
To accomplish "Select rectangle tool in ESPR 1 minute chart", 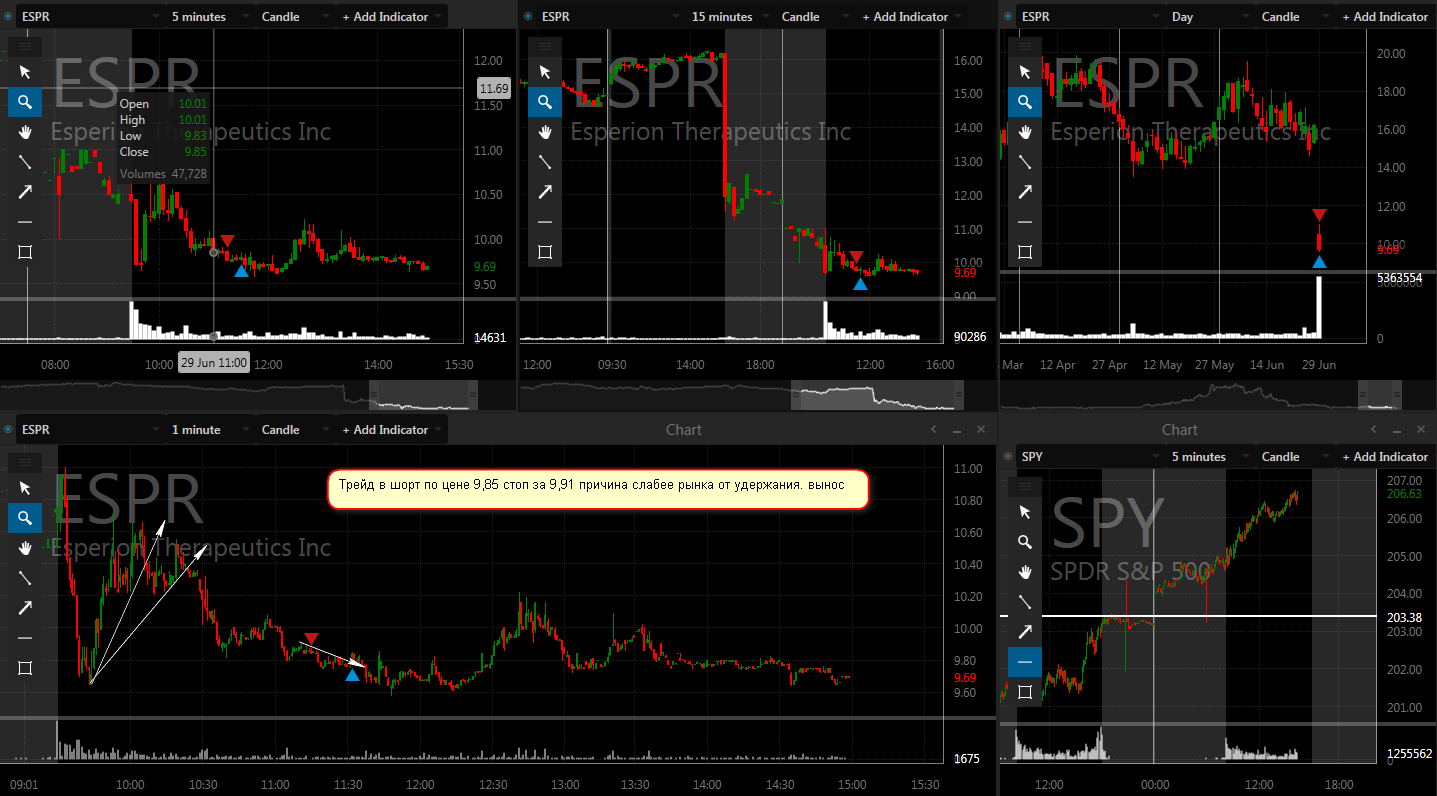I will click(25, 668).
